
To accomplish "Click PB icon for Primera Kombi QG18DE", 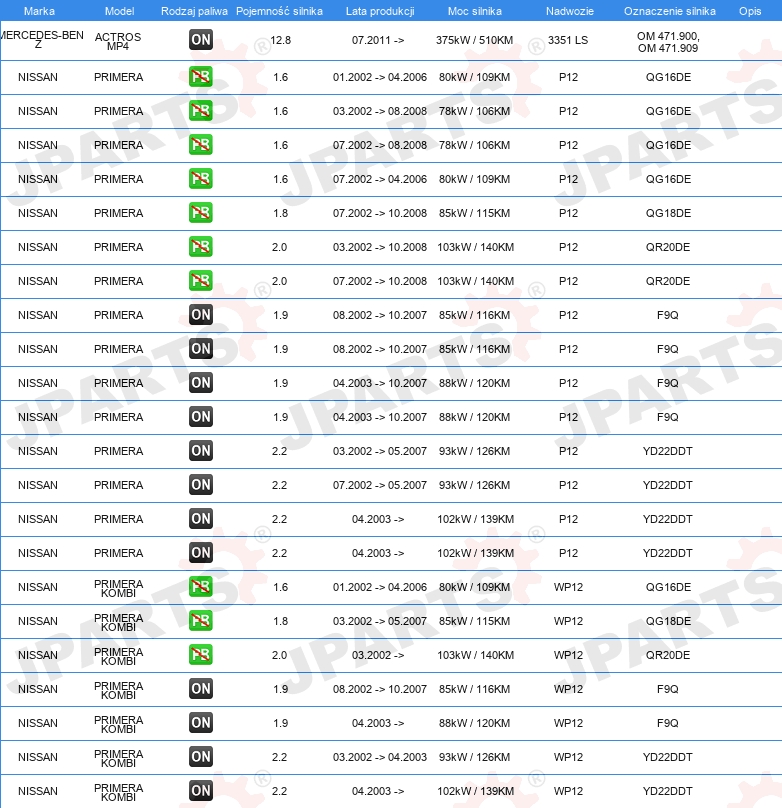I will (200, 621).
